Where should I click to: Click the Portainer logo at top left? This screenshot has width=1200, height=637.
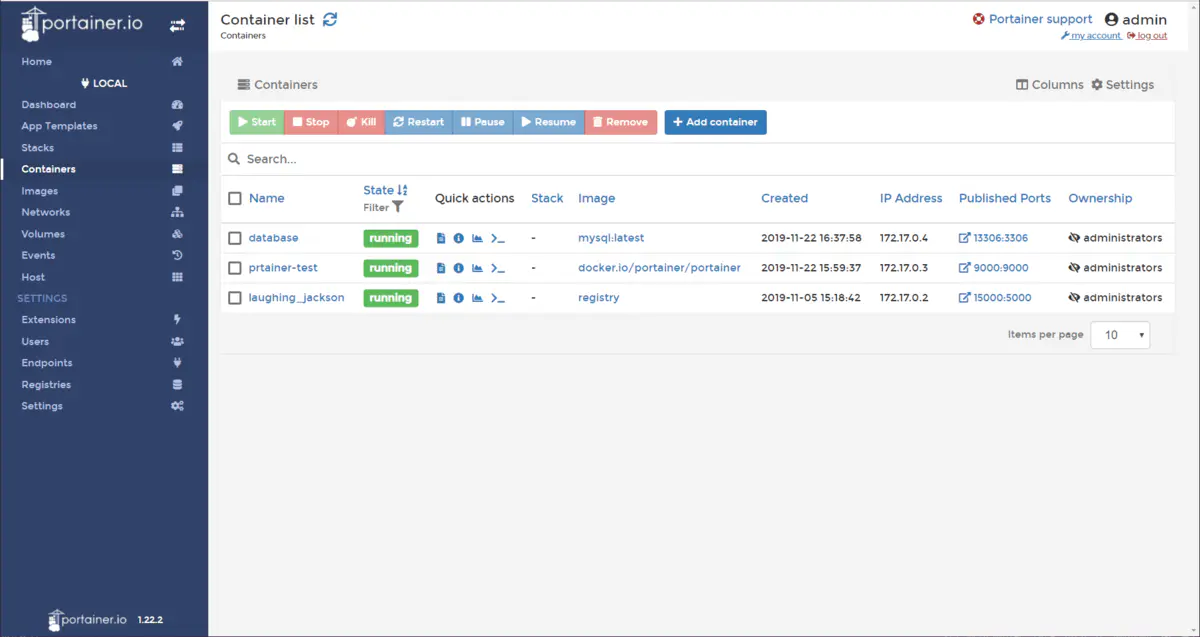click(82, 24)
